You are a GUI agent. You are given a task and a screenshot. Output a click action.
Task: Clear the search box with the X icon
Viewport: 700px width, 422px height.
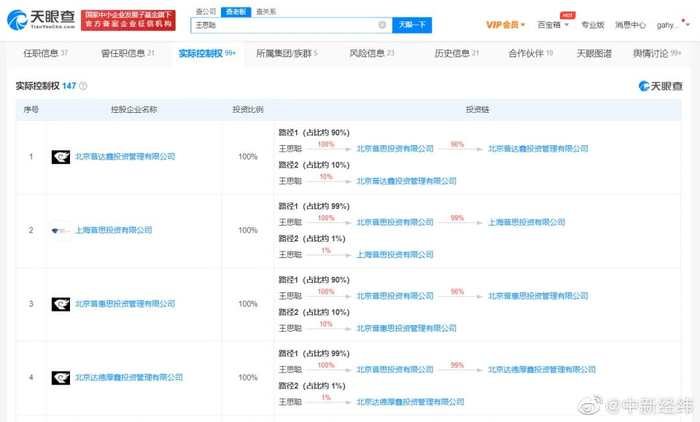(x=382, y=25)
